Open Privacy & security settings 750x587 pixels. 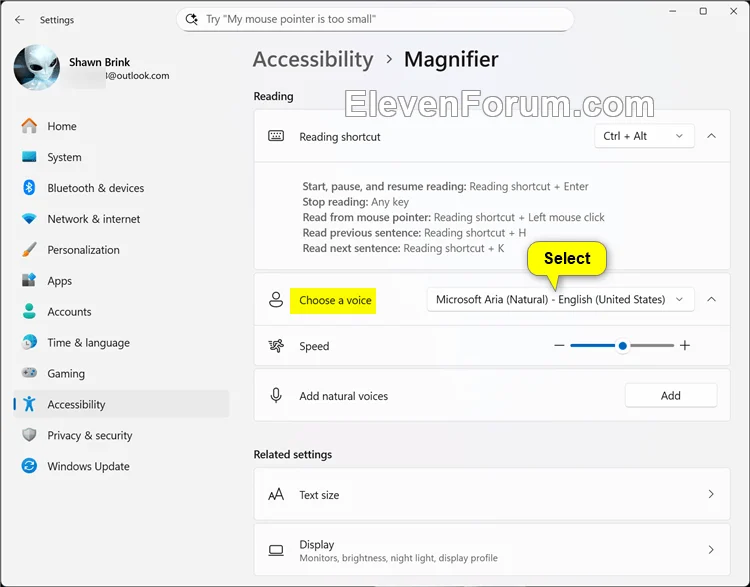click(x=121, y=435)
